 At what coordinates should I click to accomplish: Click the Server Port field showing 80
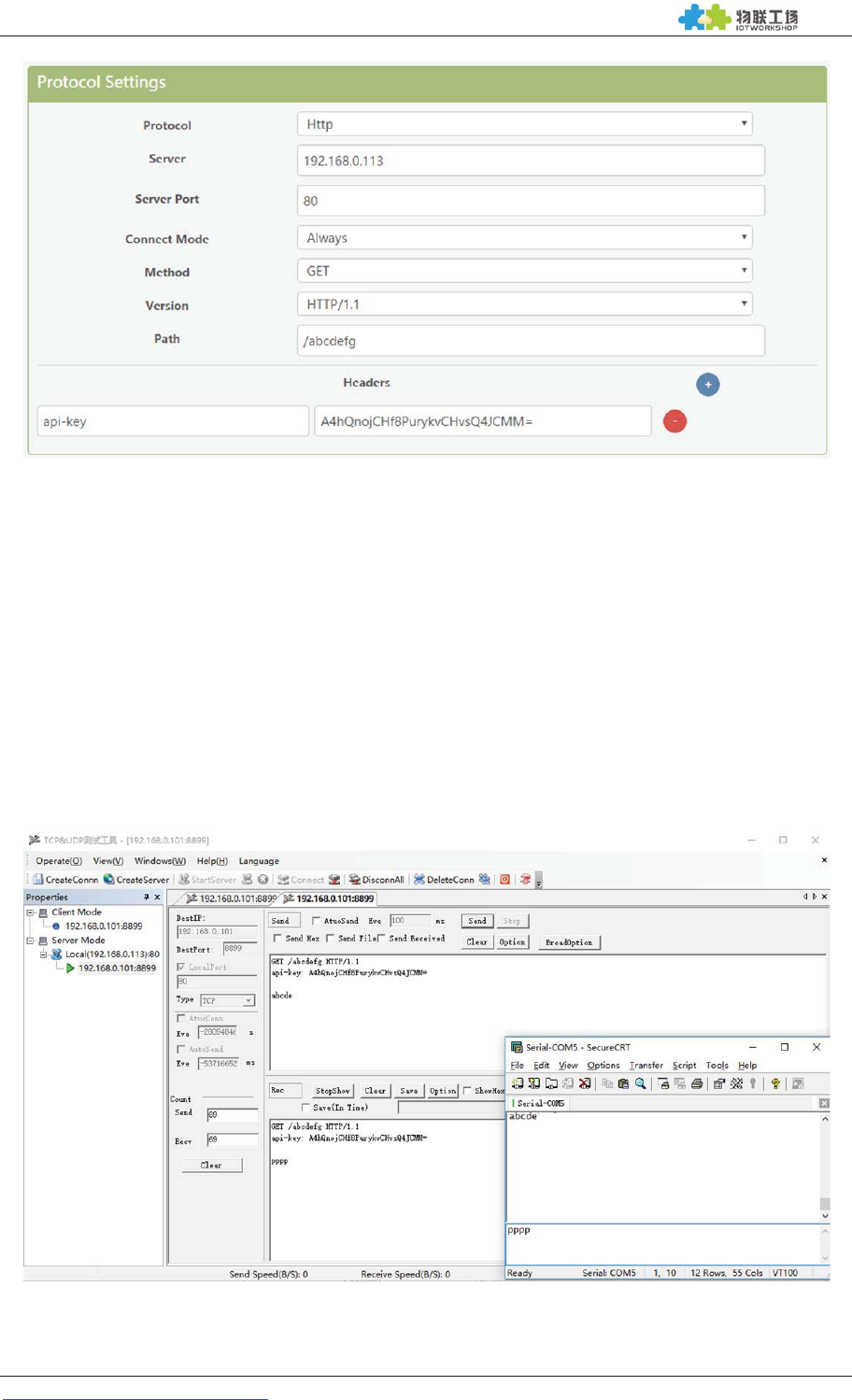click(531, 201)
